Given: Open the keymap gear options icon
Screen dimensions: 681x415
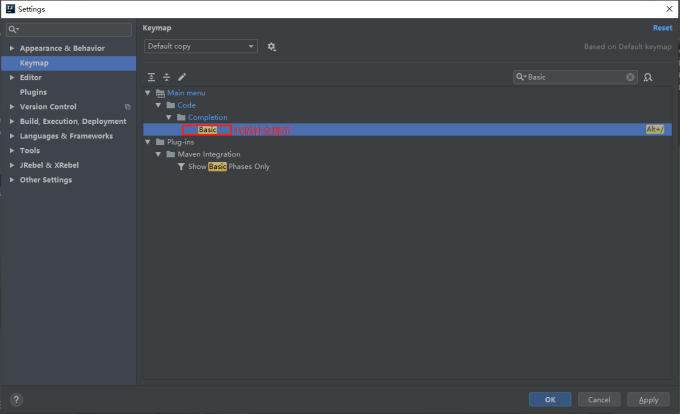Looking at the screenshot, I should point(271,46).
